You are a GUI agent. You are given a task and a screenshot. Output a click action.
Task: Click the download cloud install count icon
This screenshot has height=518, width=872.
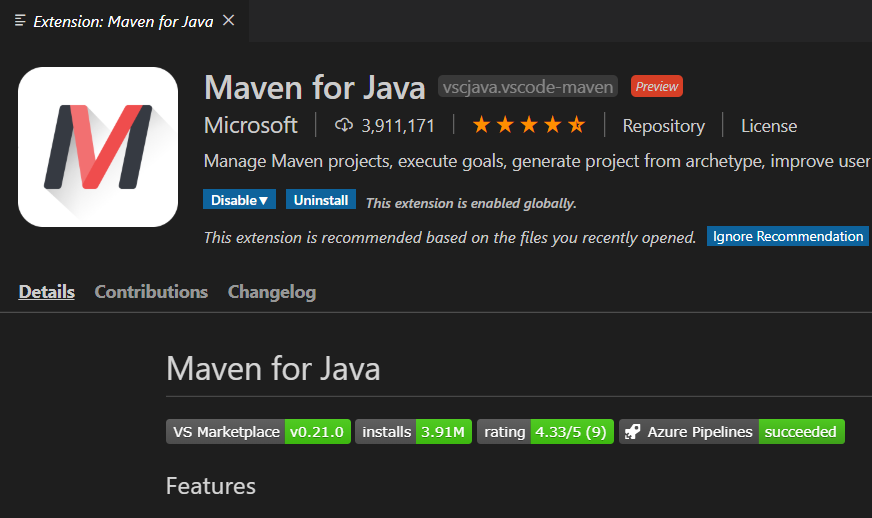[344, 125]
